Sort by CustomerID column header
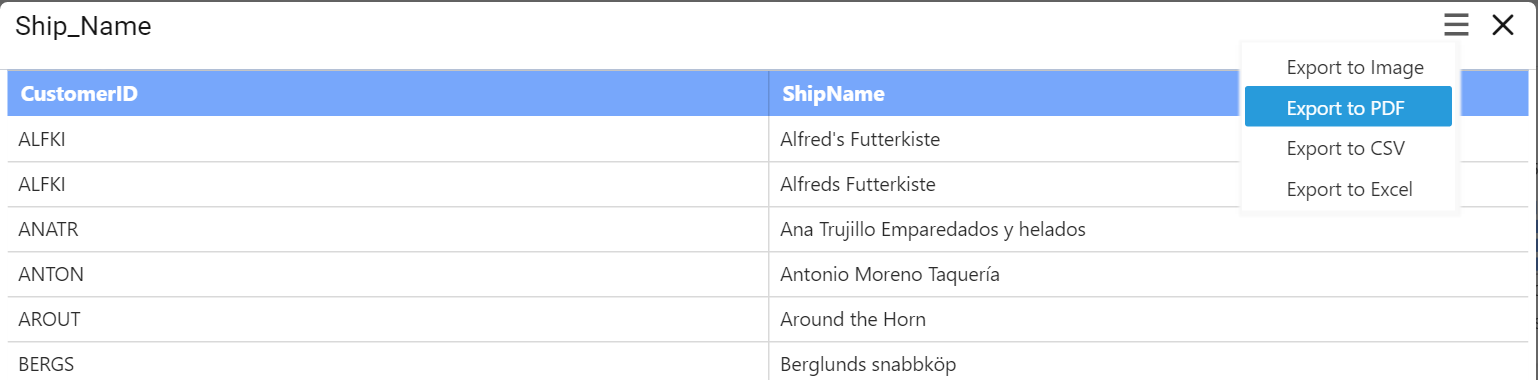This screenshot has height=380, width=1538. (x=388, y=94)
